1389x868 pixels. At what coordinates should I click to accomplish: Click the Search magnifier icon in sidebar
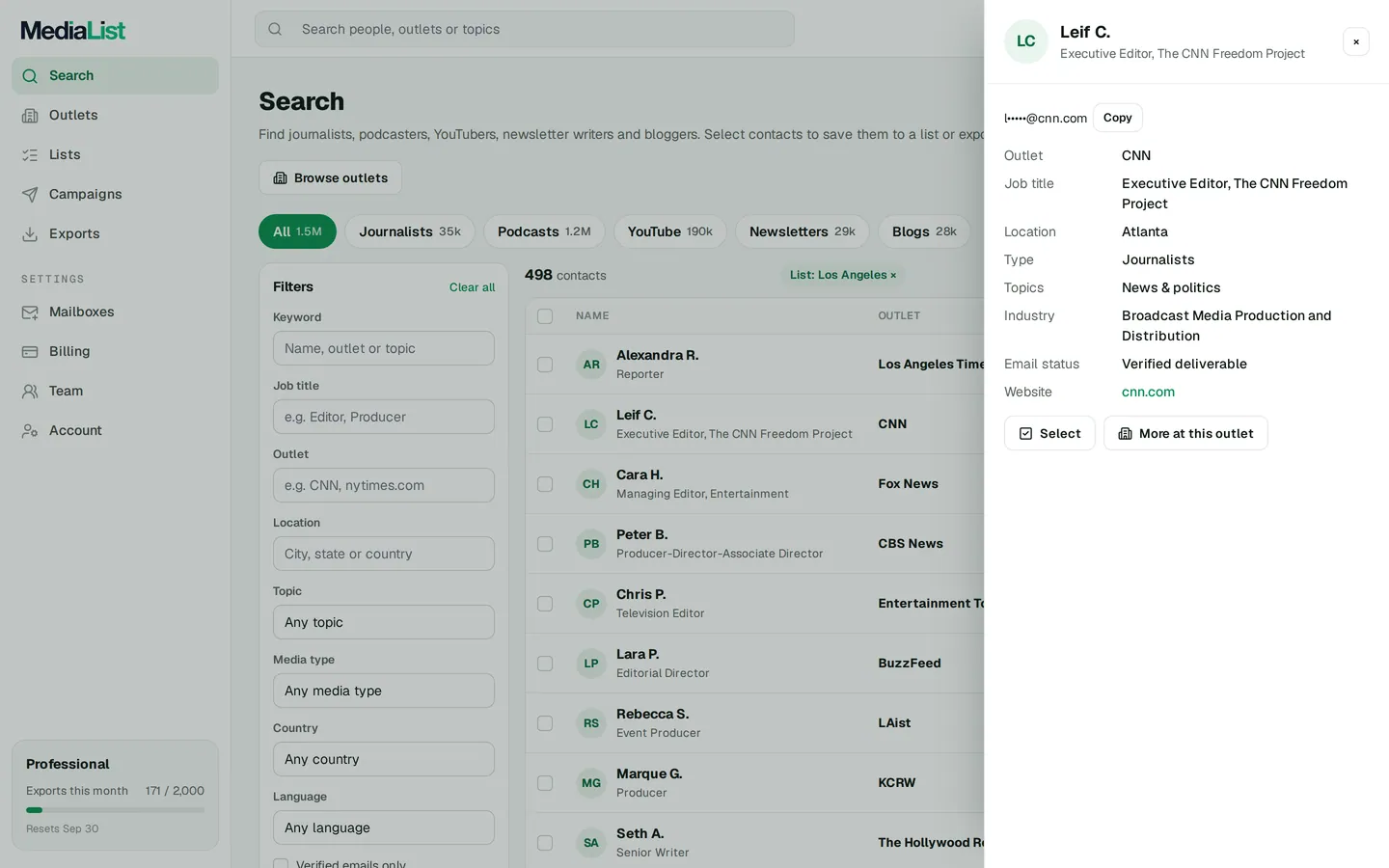(30, 76)
